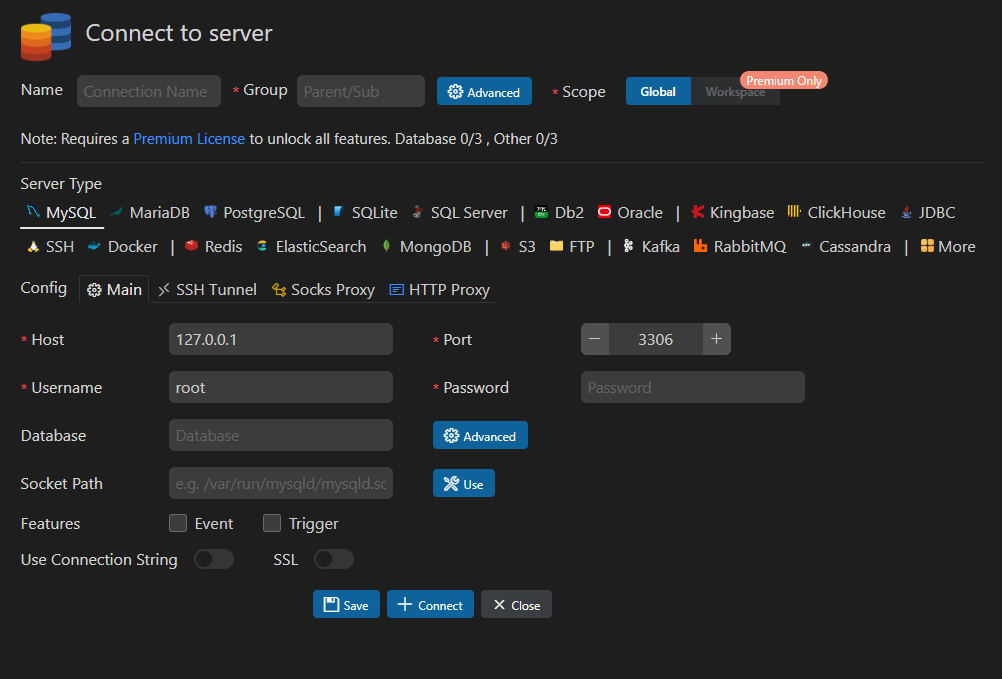The width and height of the screenshot is (1002, 679).
Task: Choose Cassandra server type
Action: (845, 247)
